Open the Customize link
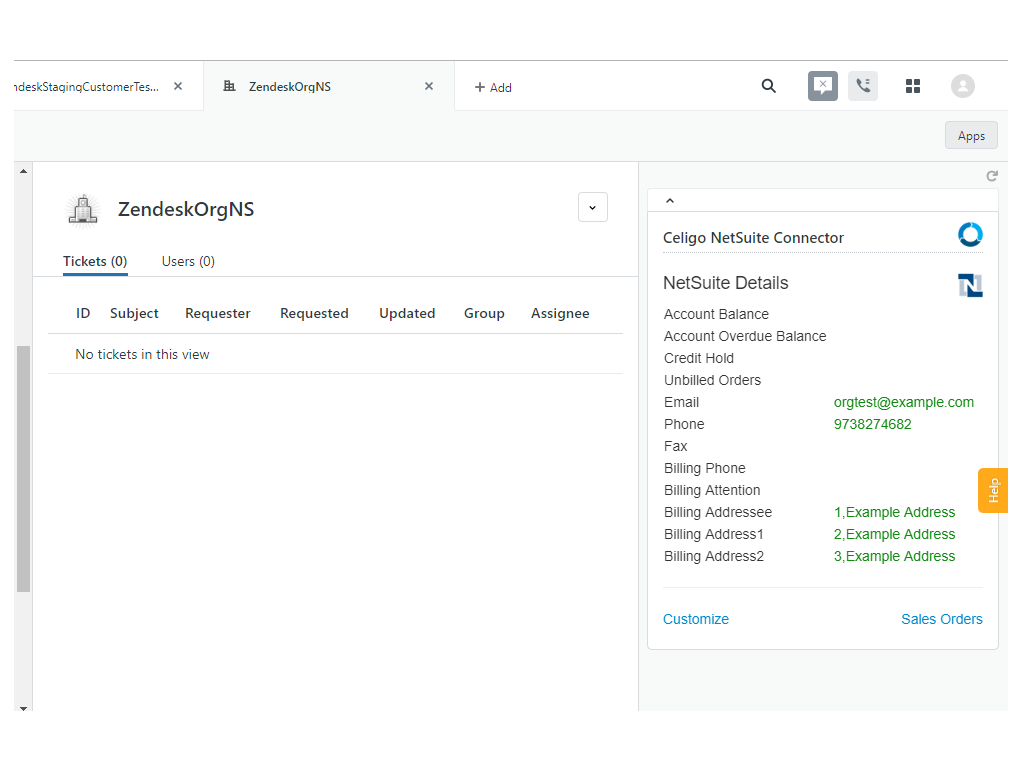The width and height of the screenshot is (1024, 768). tap(696, 619)
